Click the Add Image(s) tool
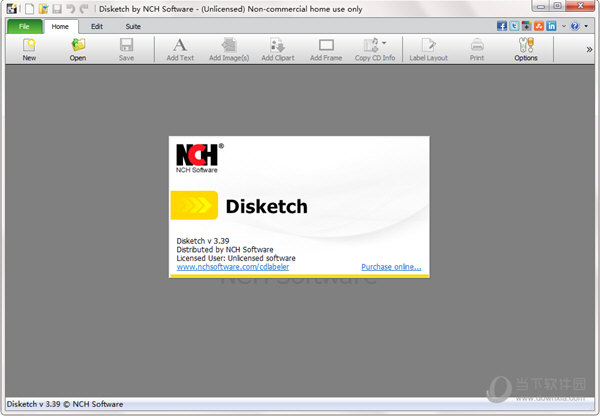The height and width of the screenshot is (416, 600). coord(229,48)
